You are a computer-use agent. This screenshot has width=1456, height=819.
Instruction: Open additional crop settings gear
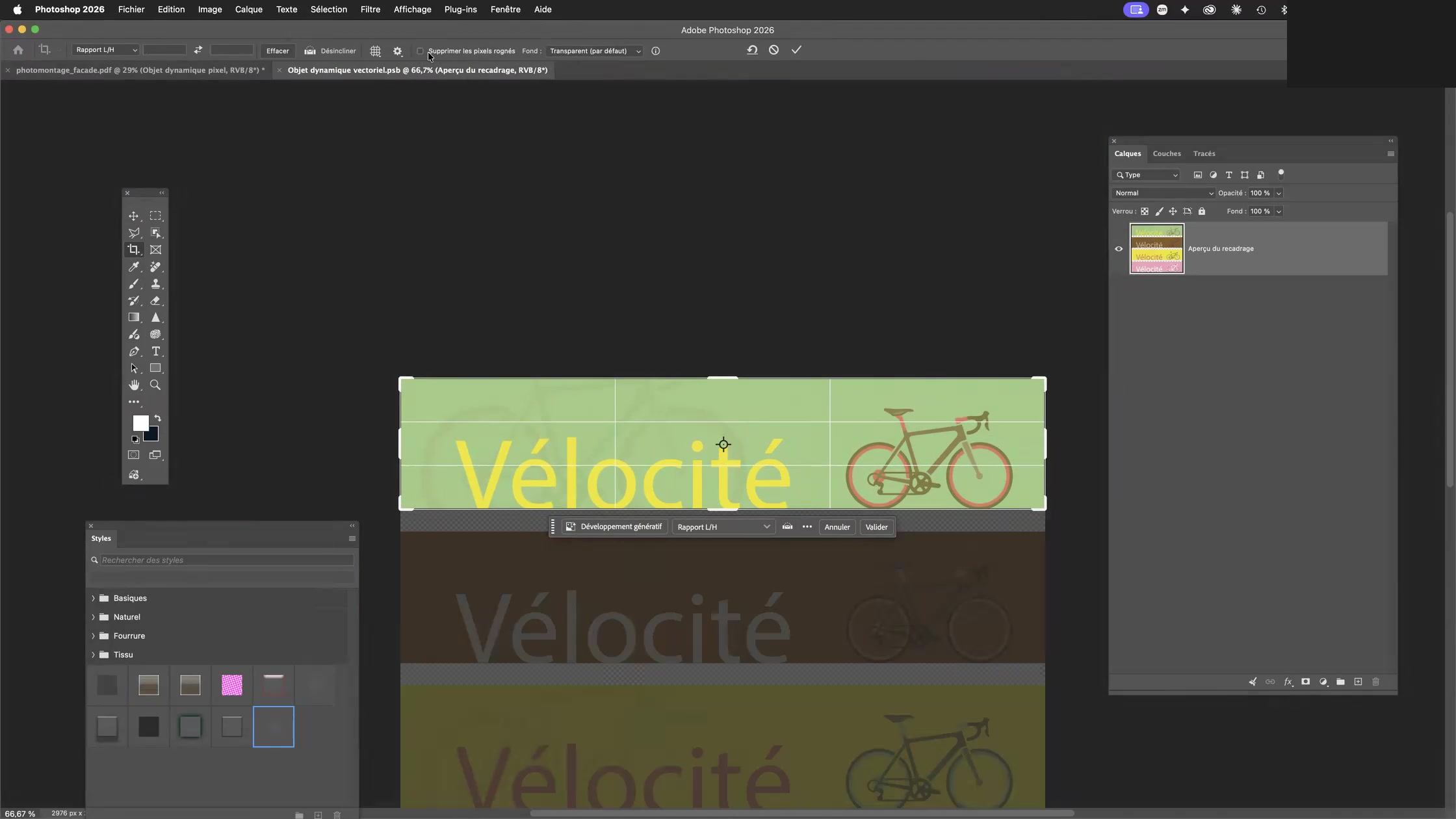point(398,51)
